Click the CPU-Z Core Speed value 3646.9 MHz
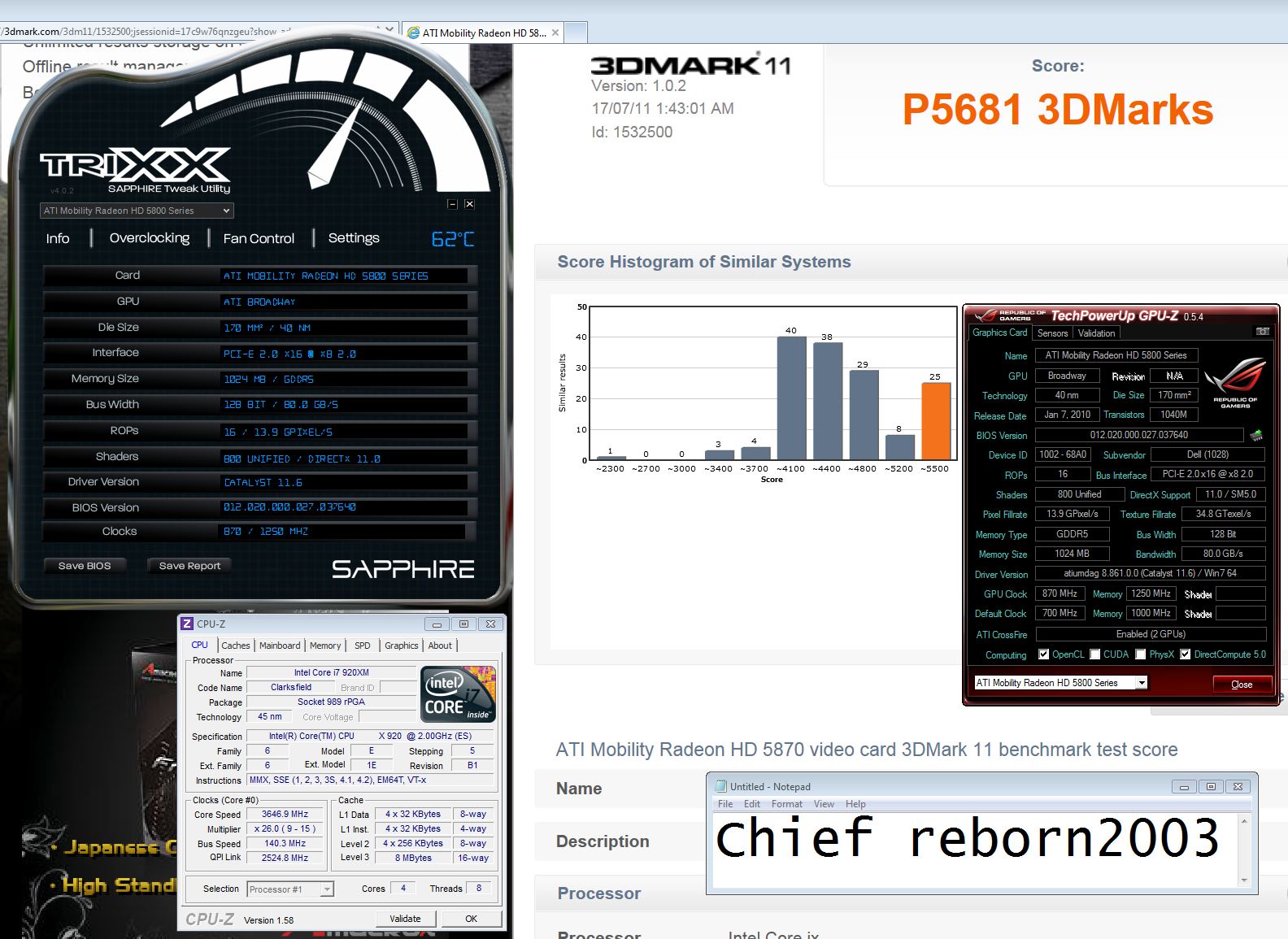1288x939 pixels. pyautogui.click(x=285, y=814)
